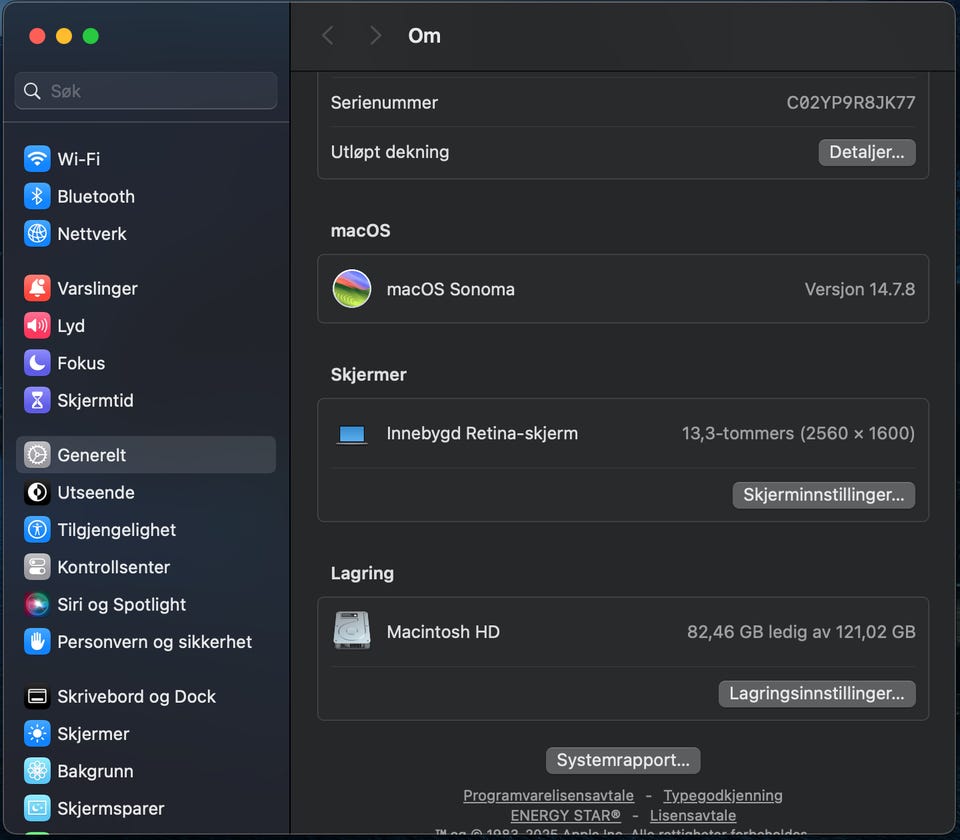The height and width of the screenshot is (840, 960).
Task: Click the Søk search field
Action: click(x=146, y=91)
